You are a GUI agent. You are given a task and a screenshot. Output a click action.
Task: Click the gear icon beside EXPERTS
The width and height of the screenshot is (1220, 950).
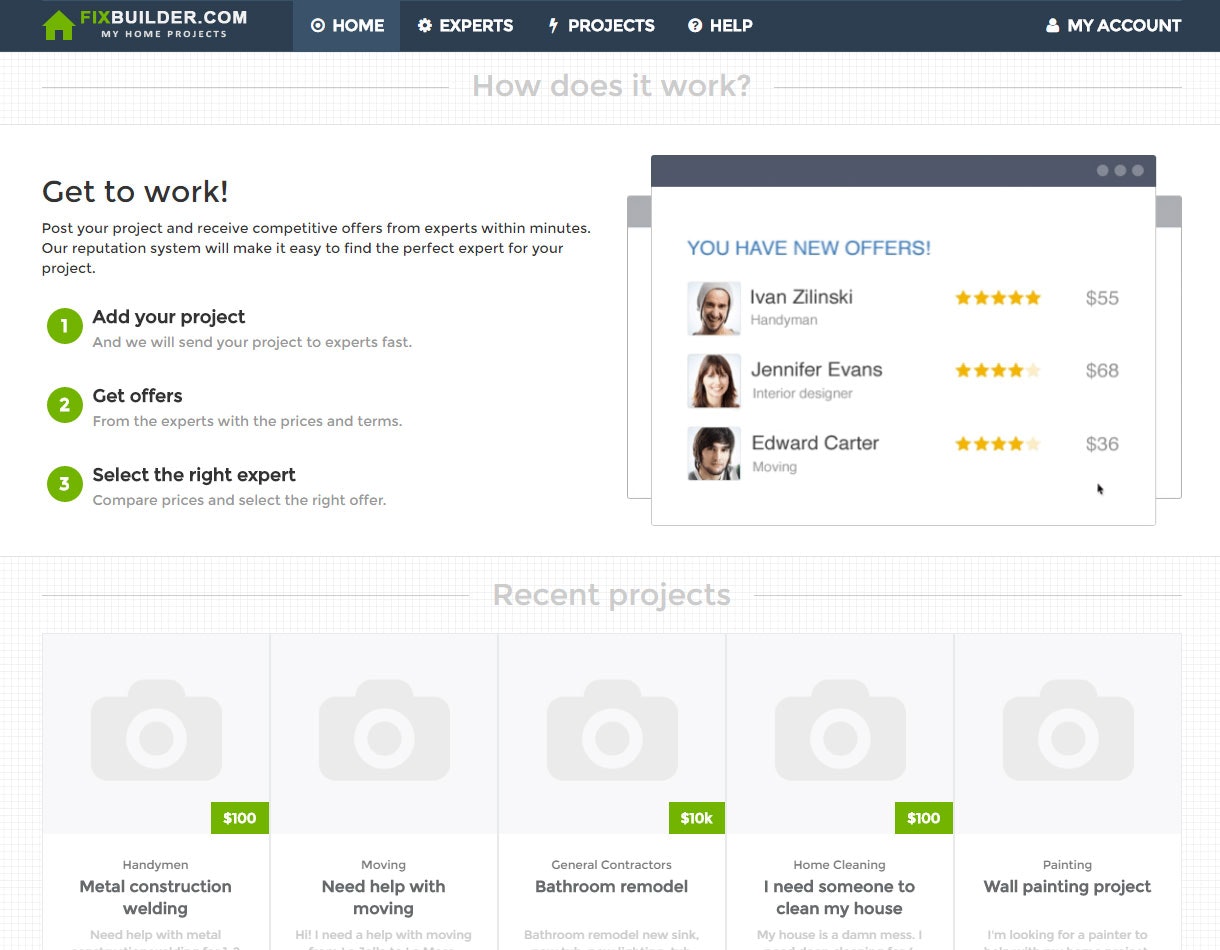[x=426, y=26]
